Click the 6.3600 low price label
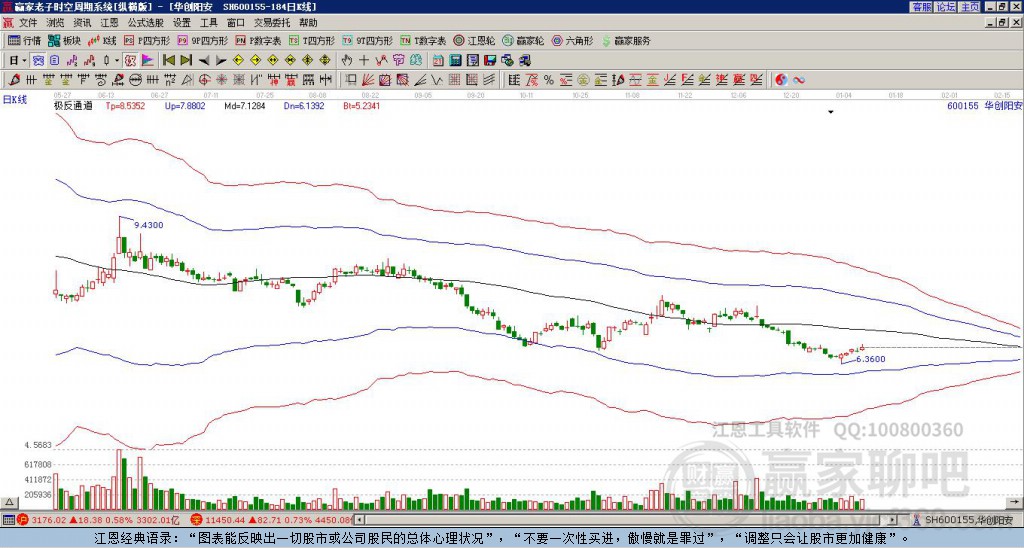Image resolution: width=1024 pixels, height=548 pixels. (x=871, y=359)
